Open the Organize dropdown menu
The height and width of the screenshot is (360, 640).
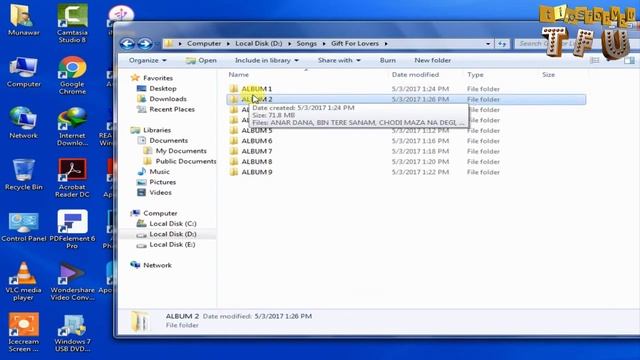pos(147,60)
